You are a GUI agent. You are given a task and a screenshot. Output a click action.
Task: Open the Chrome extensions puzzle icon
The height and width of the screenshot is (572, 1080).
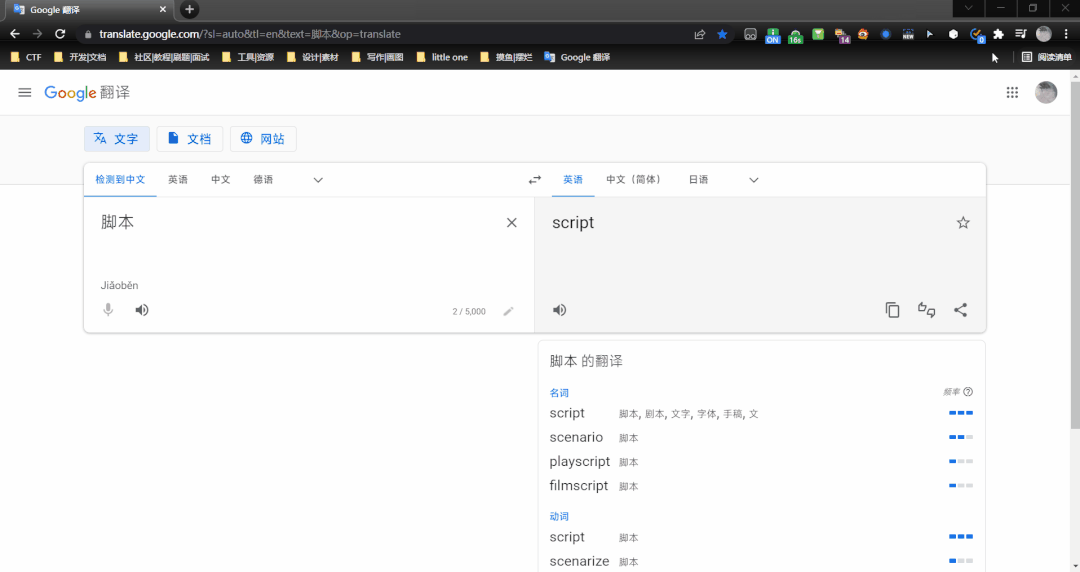pyautogui.click(x=998, y=34)
